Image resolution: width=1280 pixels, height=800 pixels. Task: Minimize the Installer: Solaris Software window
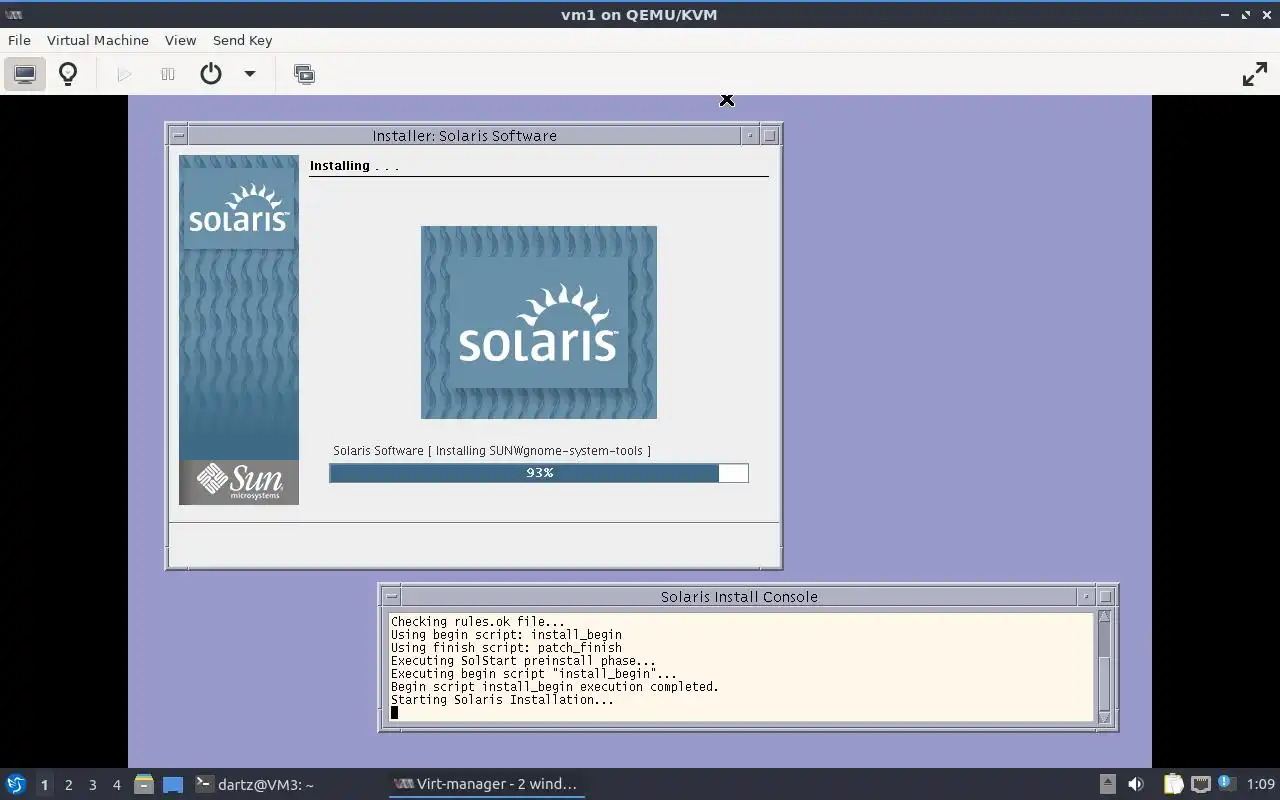(x=750, y=135)
